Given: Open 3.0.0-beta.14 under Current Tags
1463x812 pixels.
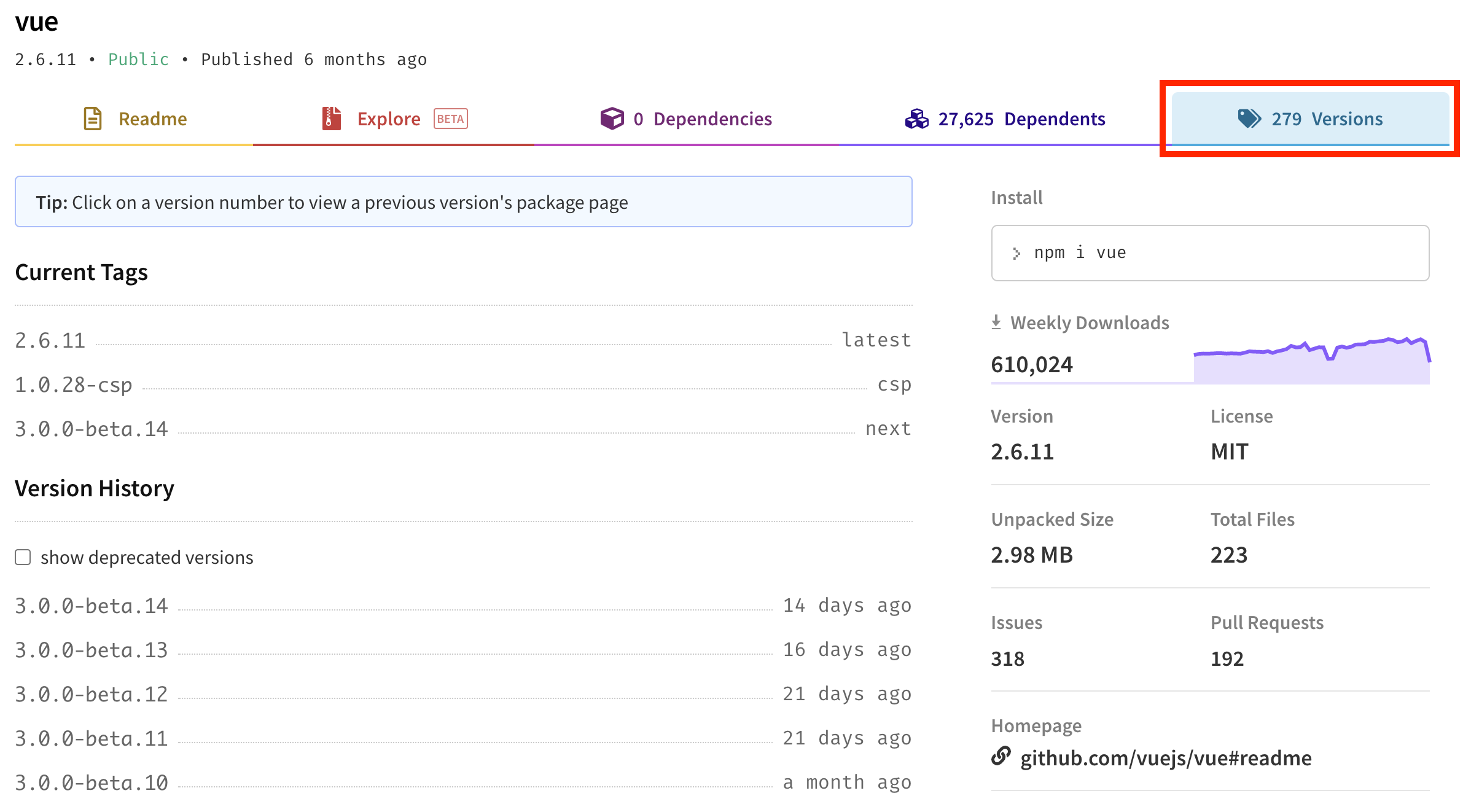Looking at the screenshot, I should (92, 429).
